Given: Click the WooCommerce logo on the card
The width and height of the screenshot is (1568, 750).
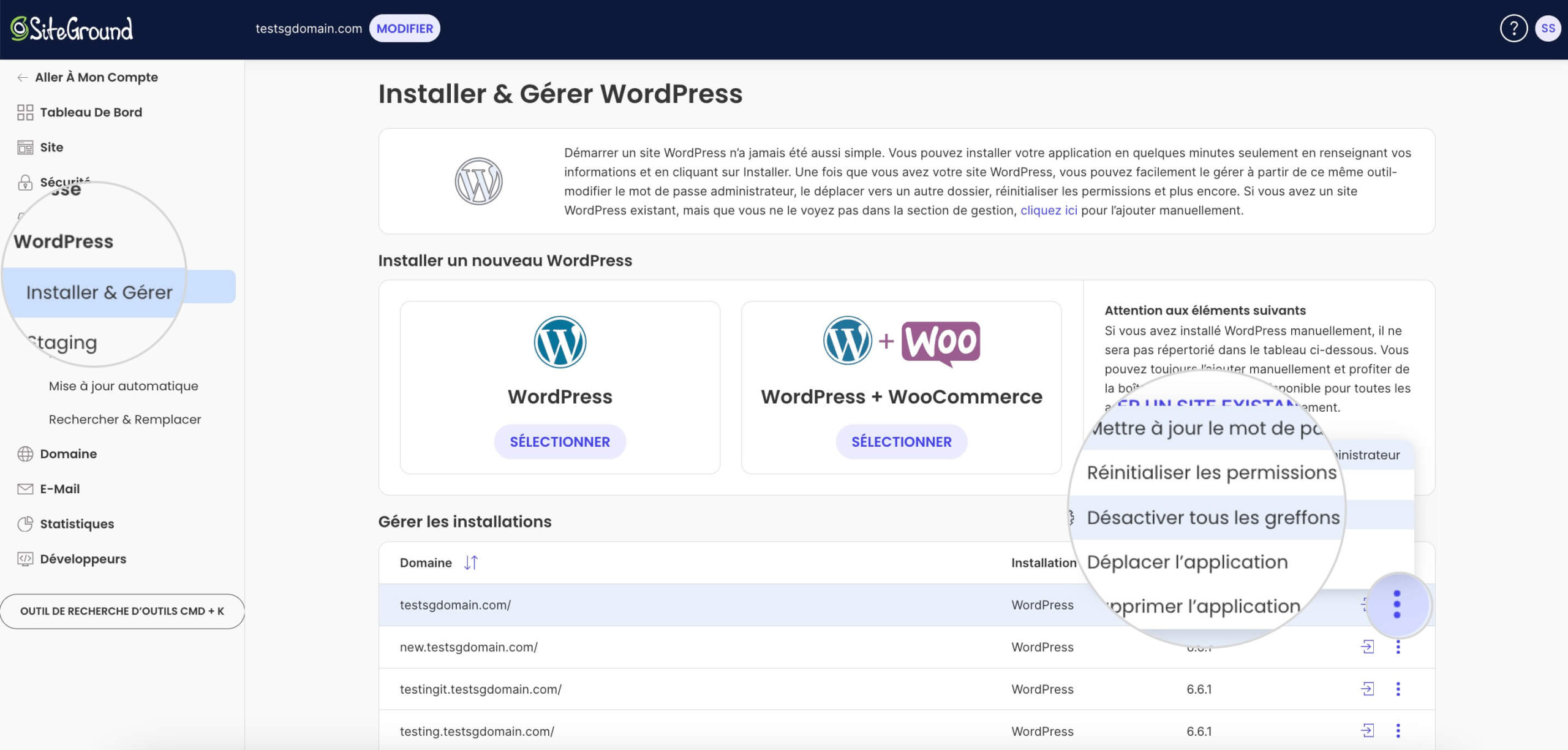Looking at the screenshot, I should tap(941, 344).
